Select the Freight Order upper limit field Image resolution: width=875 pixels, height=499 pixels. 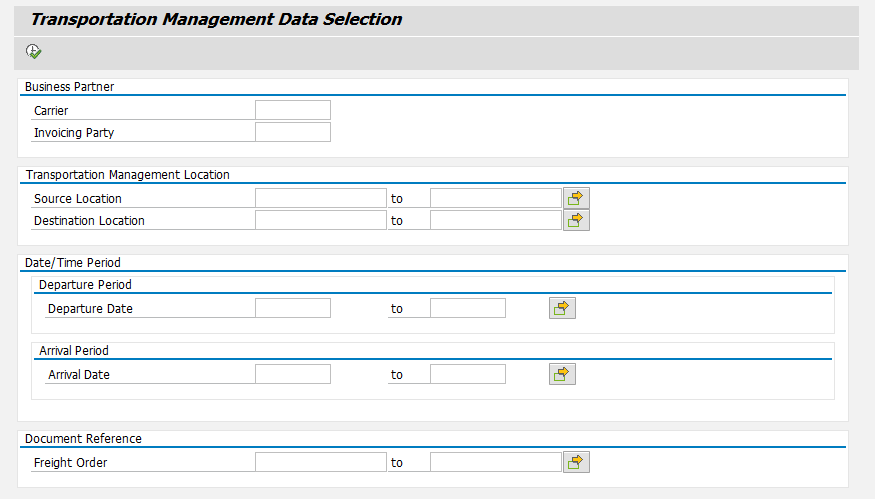495,462
